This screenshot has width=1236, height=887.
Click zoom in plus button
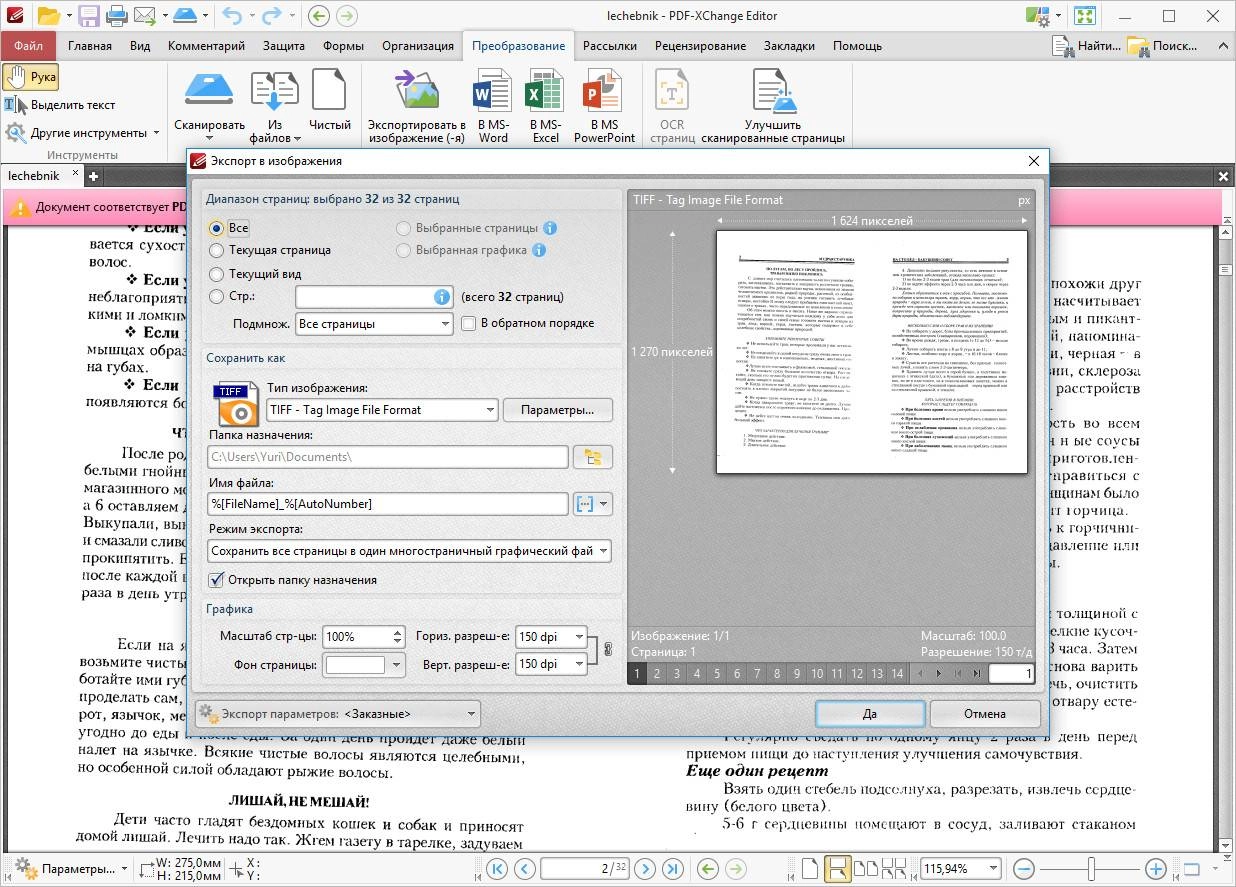1155,868
